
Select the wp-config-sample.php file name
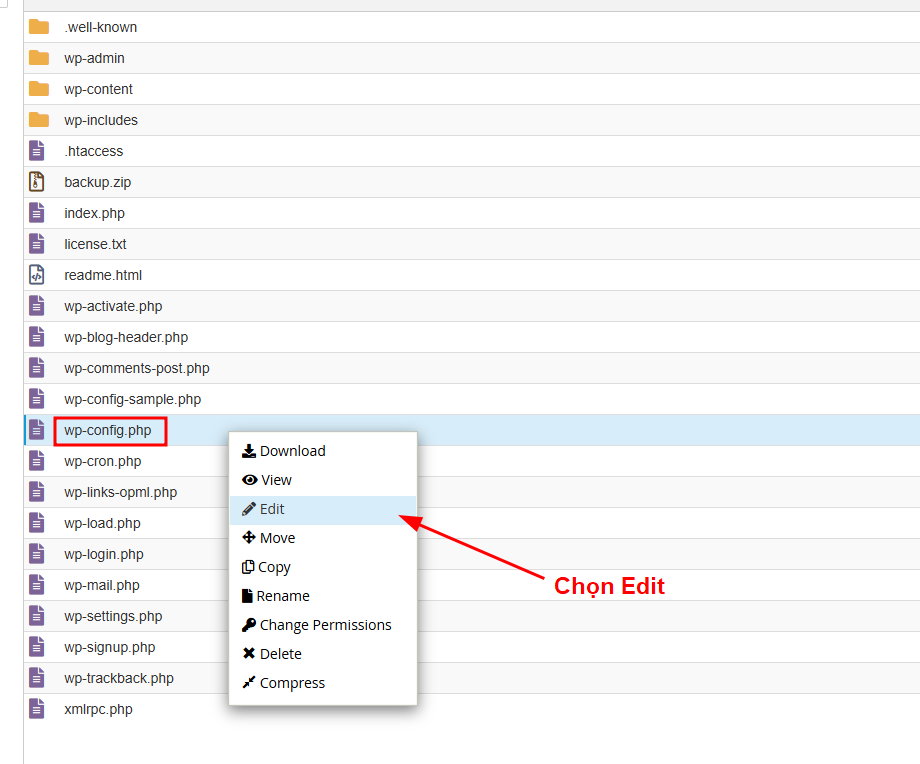(x=133, y=400)
